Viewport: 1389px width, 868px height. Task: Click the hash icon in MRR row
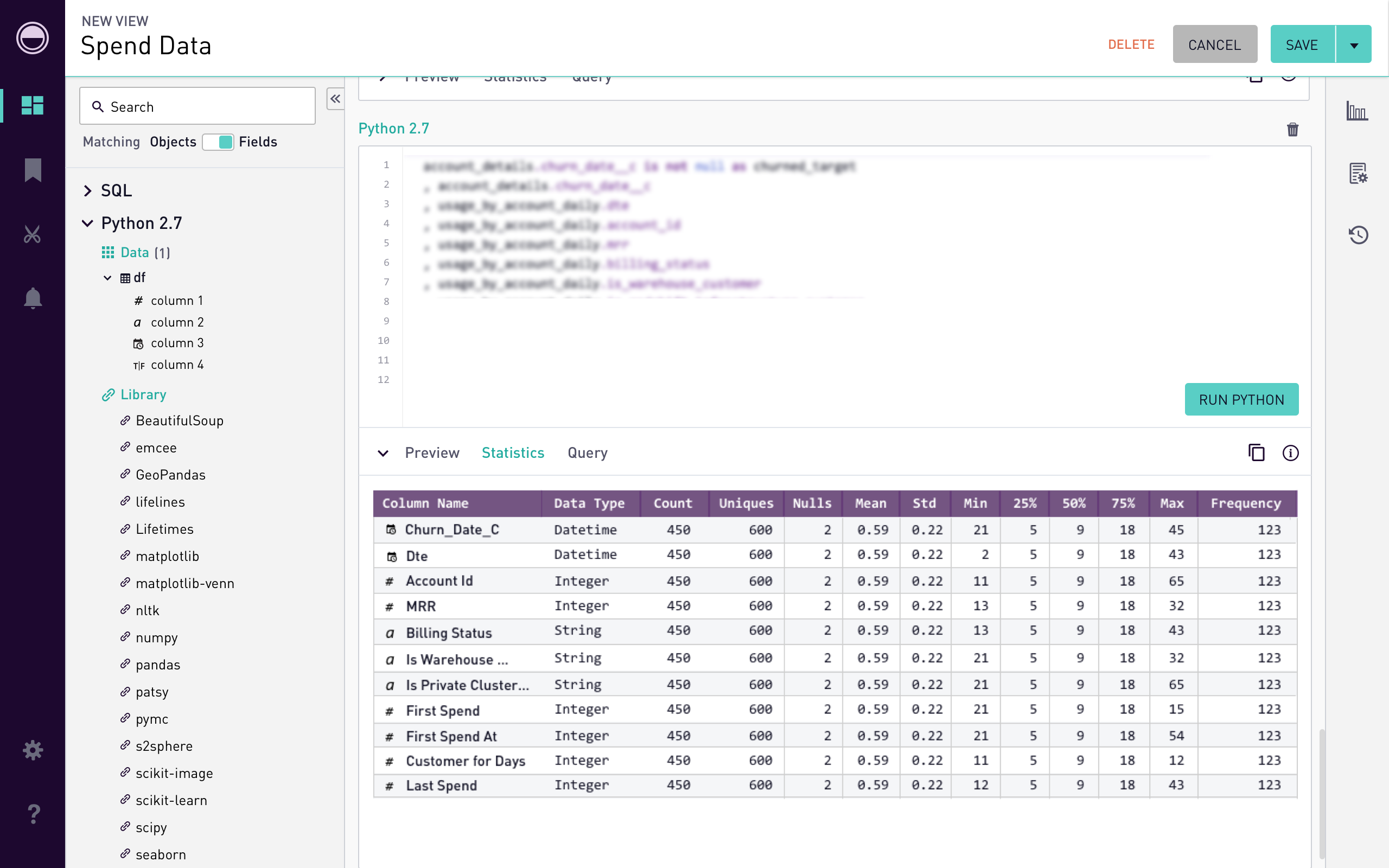[x=389, y=607]
